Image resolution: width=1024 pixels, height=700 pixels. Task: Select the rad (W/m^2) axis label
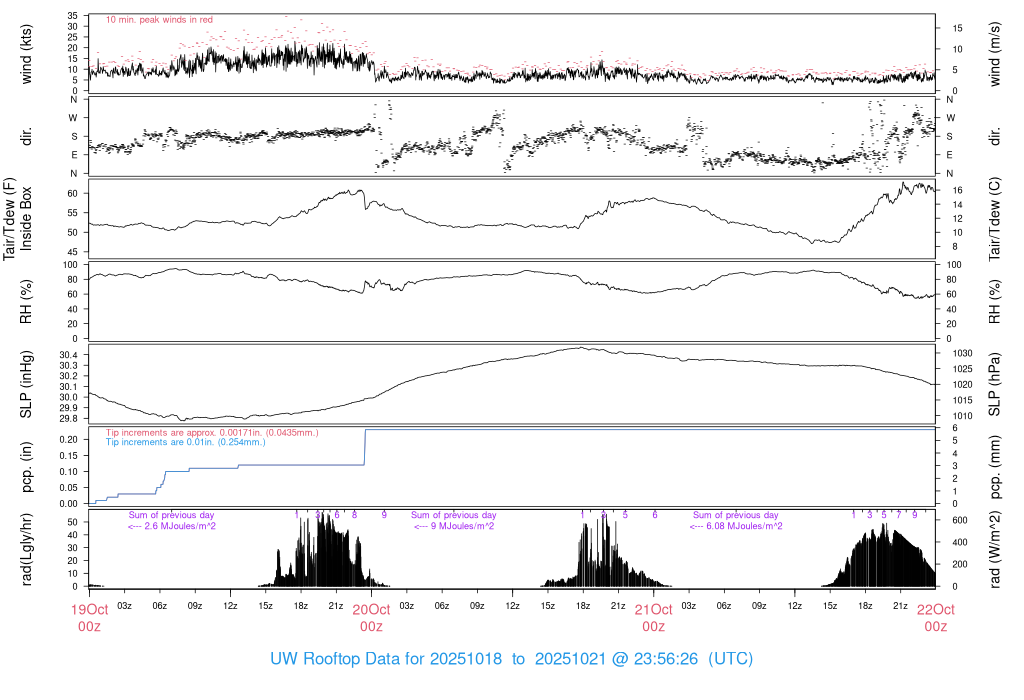coord(996,549)
